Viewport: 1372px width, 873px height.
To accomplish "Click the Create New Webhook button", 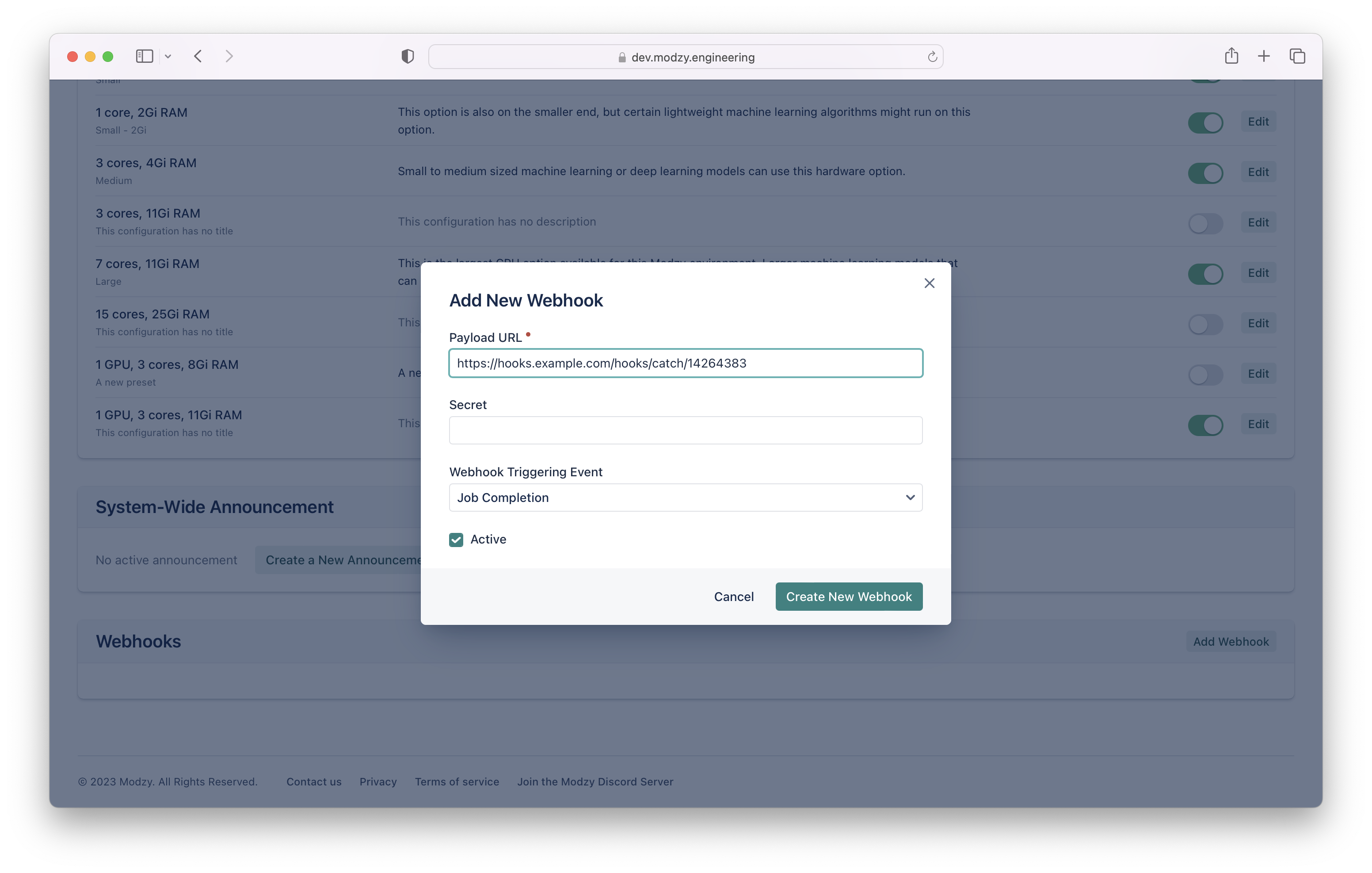I will (x=848, y=597).
